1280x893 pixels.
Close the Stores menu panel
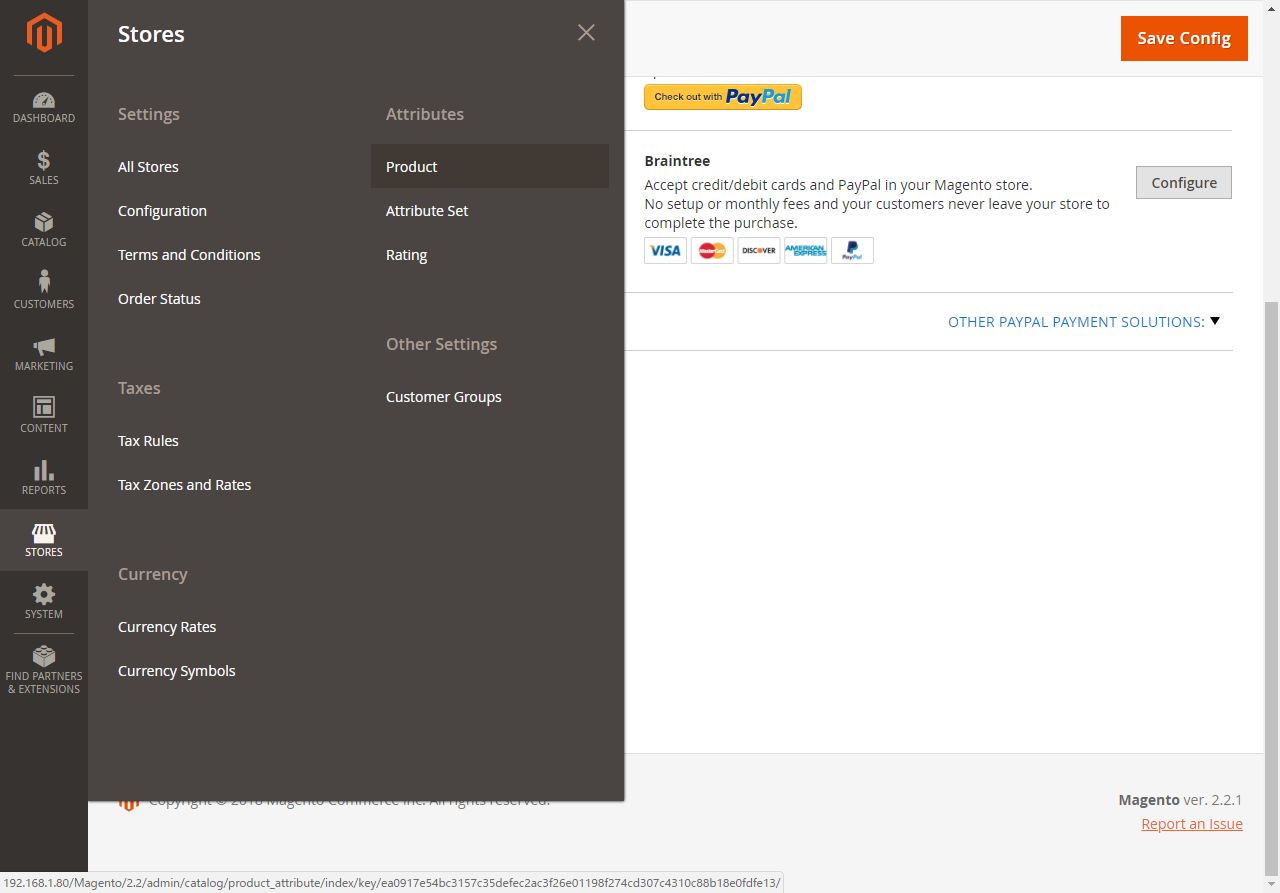tap(586, 33)
